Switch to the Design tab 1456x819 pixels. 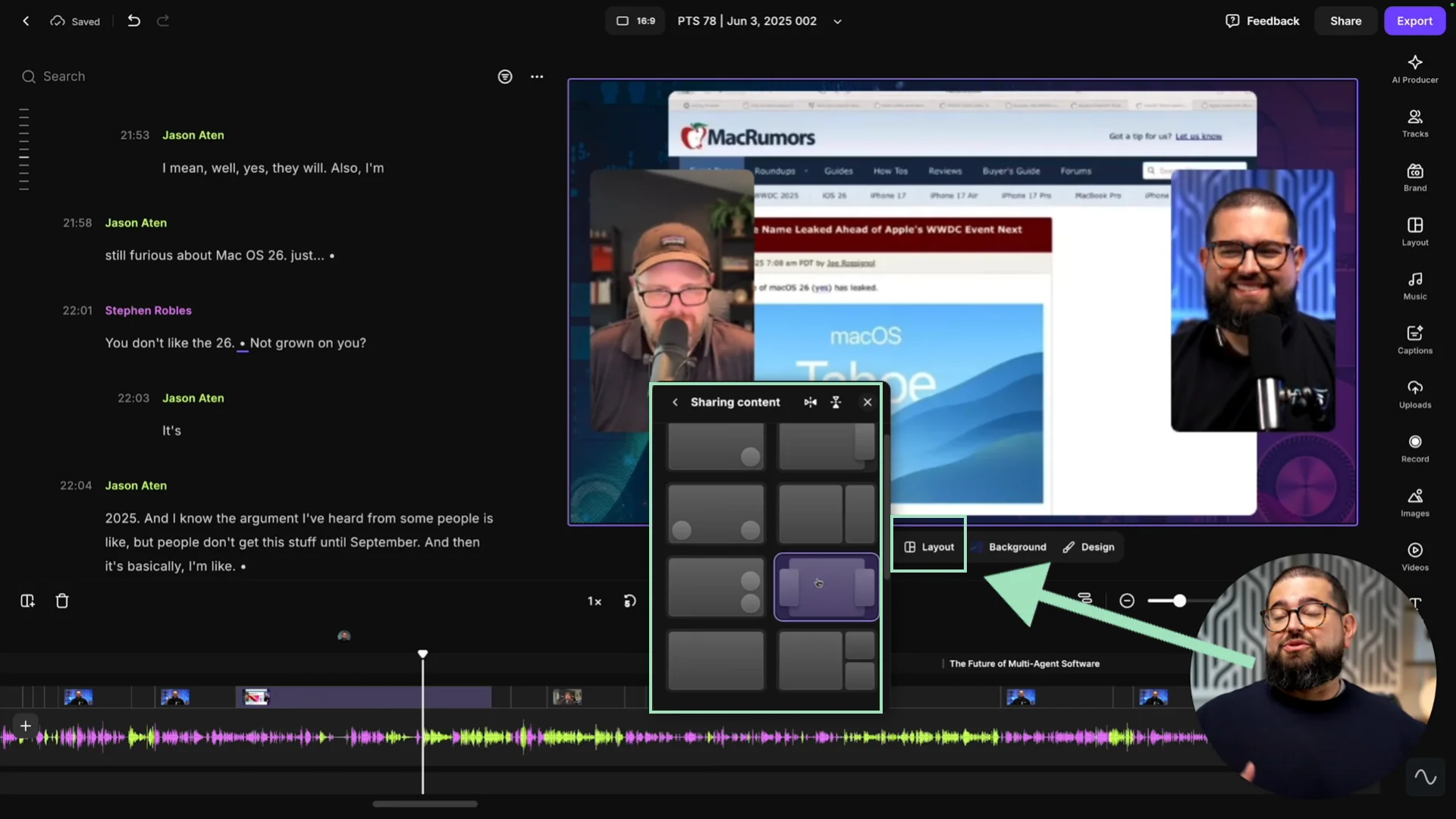click(1089, 547)
